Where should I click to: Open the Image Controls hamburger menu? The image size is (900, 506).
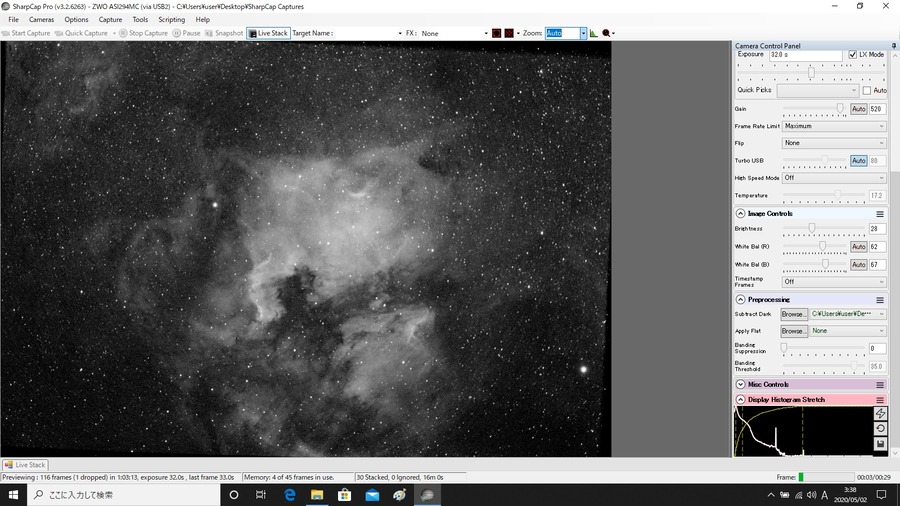tap(879, 214)
